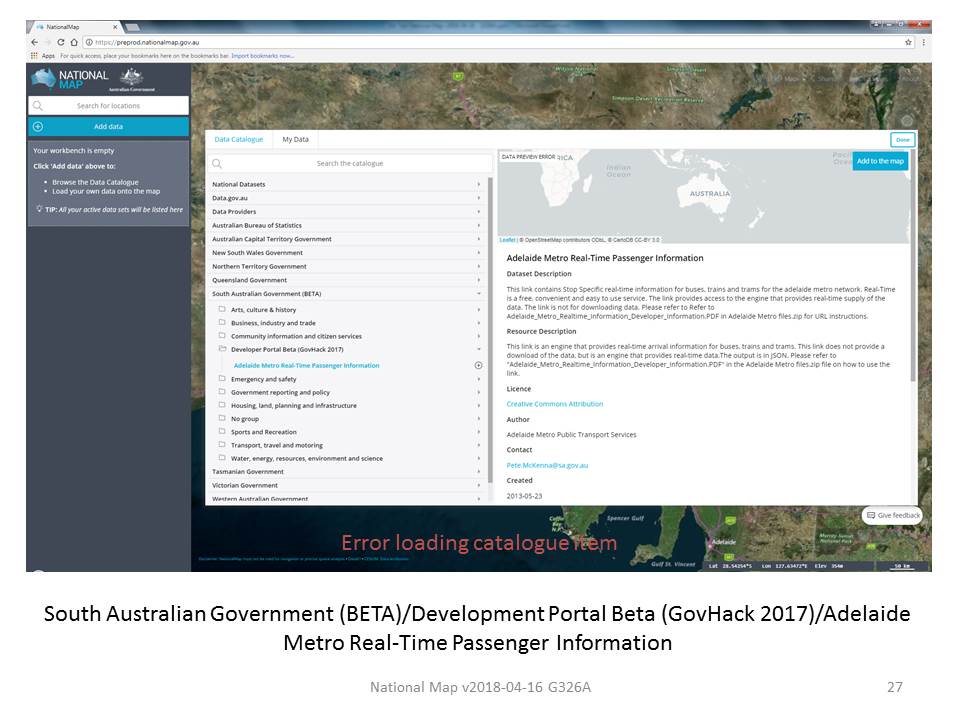Open the Chrome menu dots
The width and height of the screenshot is (960, 720).
(x=923, y=42)
